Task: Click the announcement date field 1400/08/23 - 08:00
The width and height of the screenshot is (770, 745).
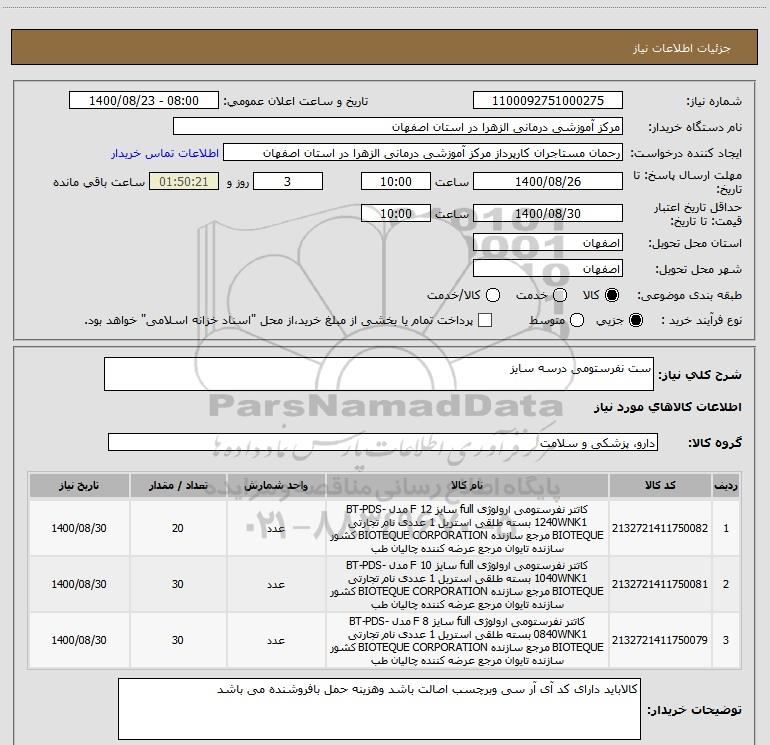Action: [x=144, y=101]
